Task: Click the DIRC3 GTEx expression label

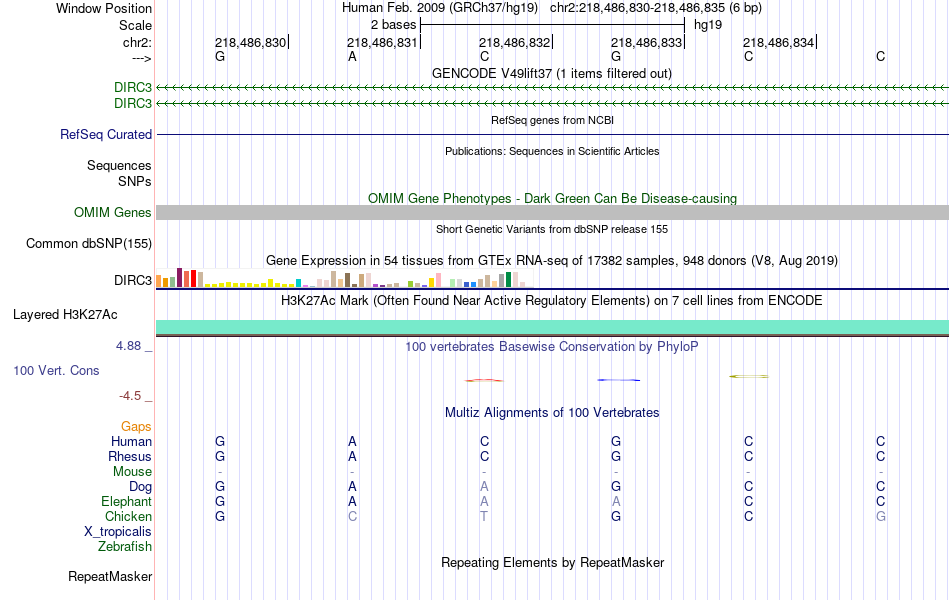Action: tap(133, 280)
